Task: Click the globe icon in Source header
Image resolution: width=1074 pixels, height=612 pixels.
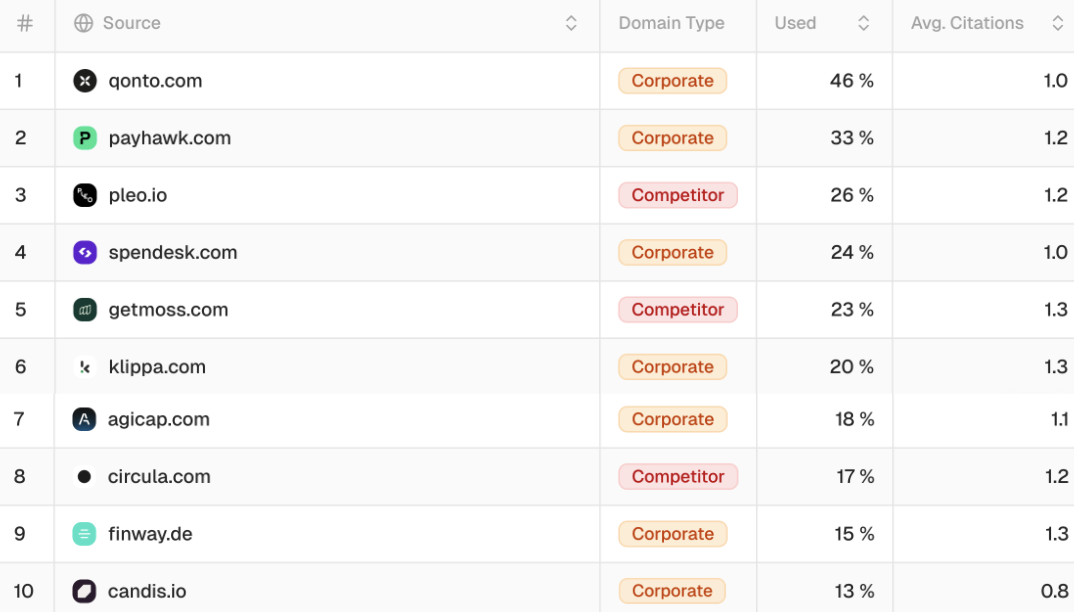Action: pyautogui.click(x=84, y=23)
